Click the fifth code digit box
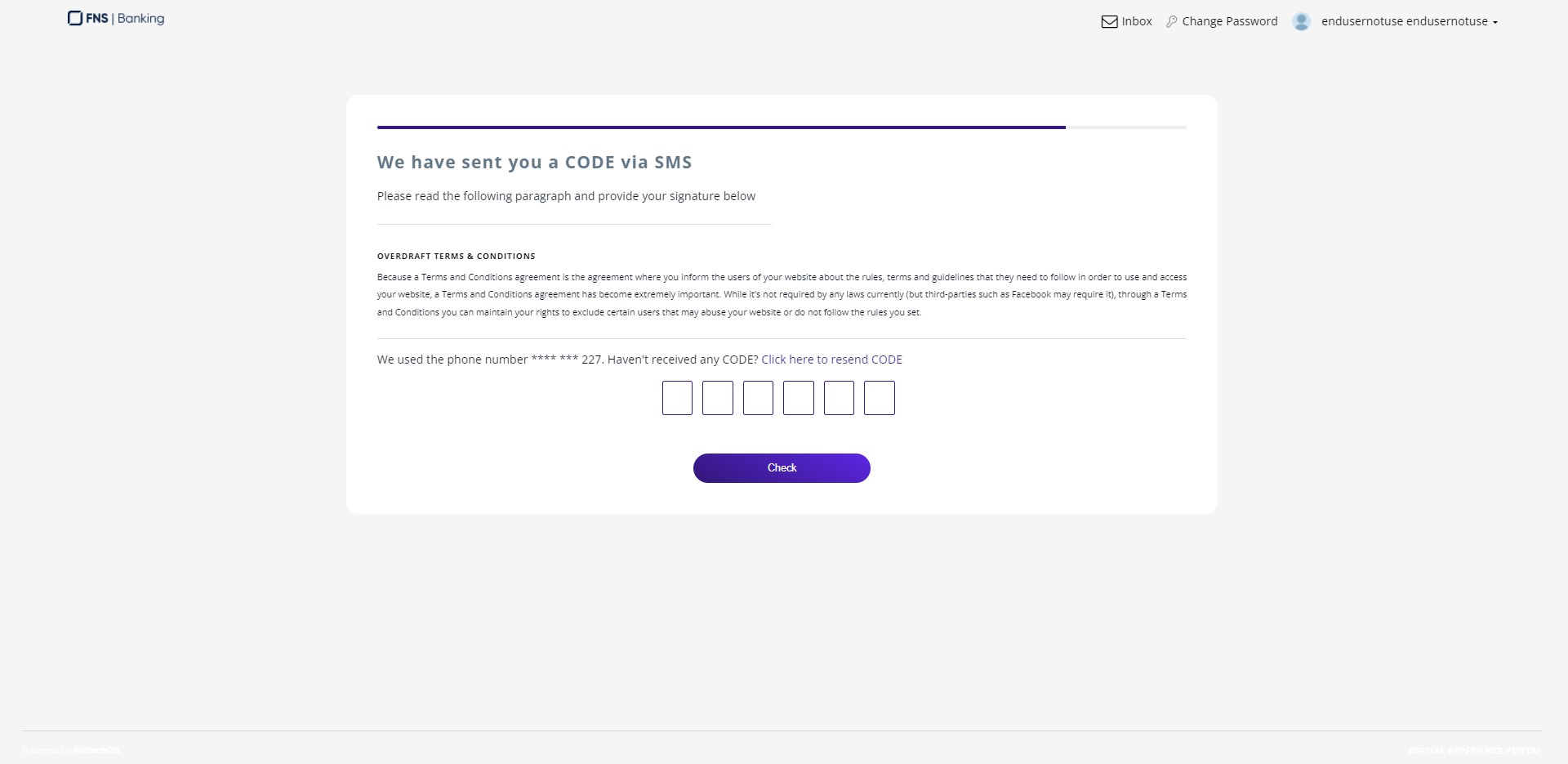This screenshot has width=1568, height=764. (x=839, y=398)
